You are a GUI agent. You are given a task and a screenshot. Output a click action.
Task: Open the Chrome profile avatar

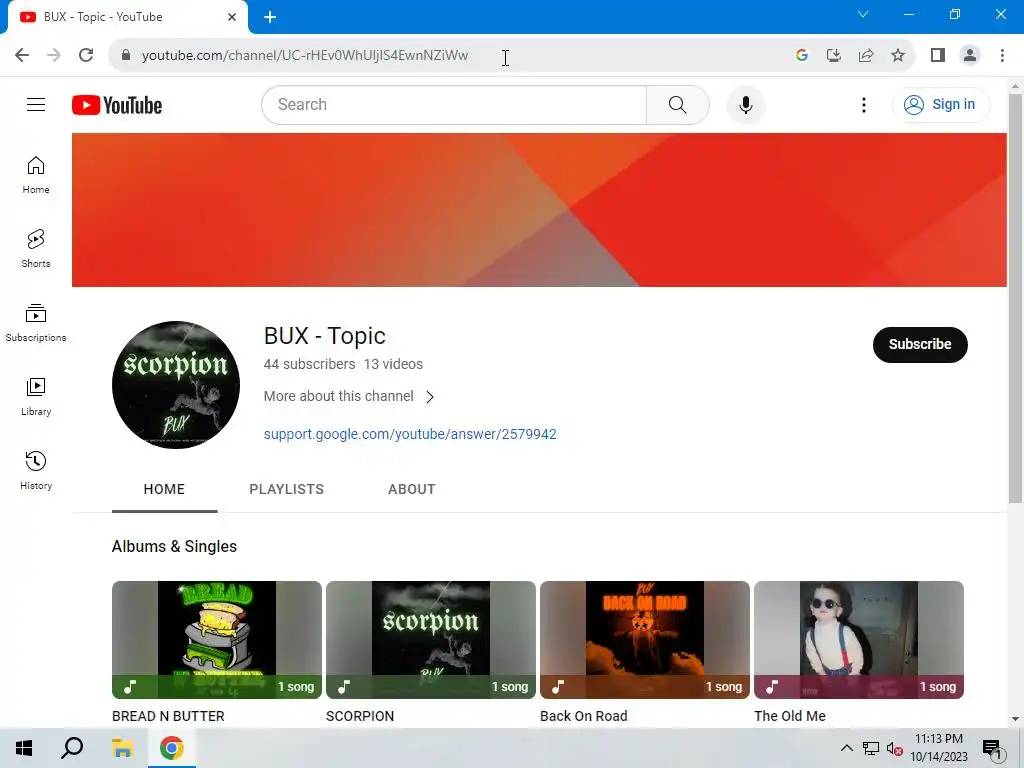[x=970, y=55]
